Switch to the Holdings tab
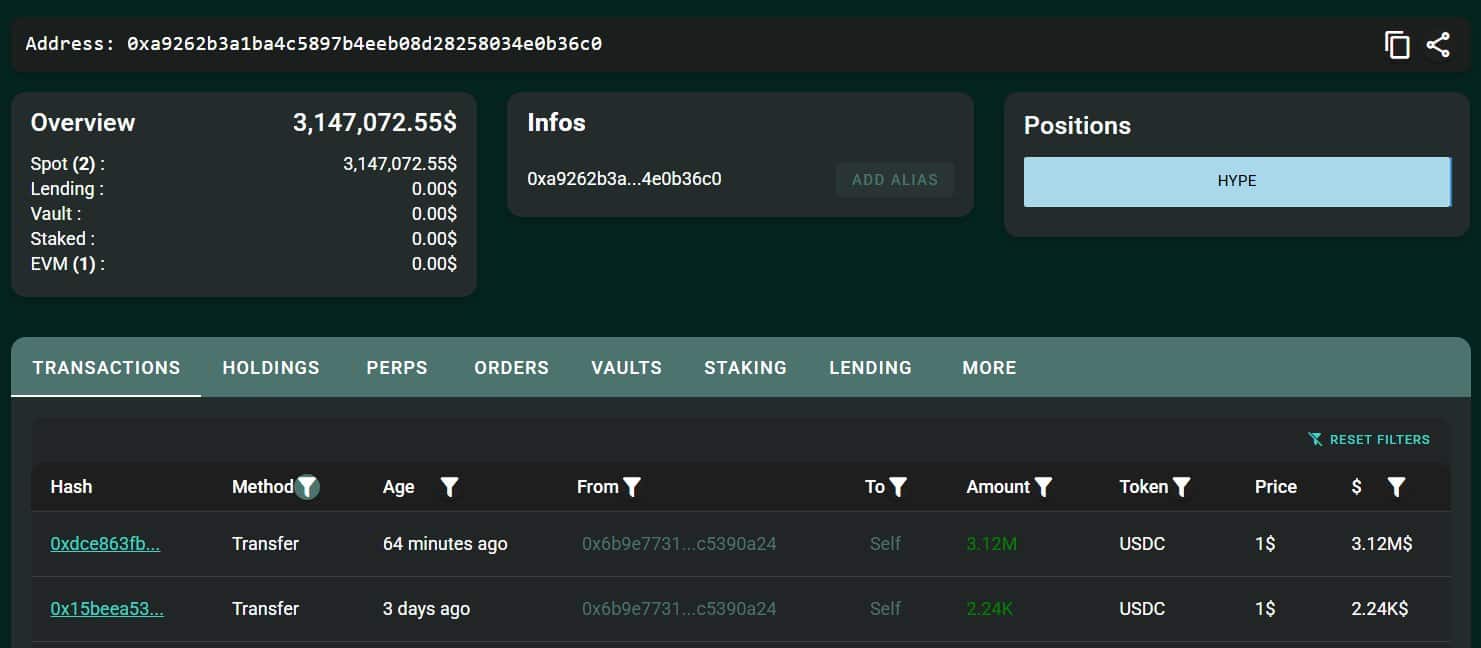This screenshot has width=1481, height=648. [271, 368]
